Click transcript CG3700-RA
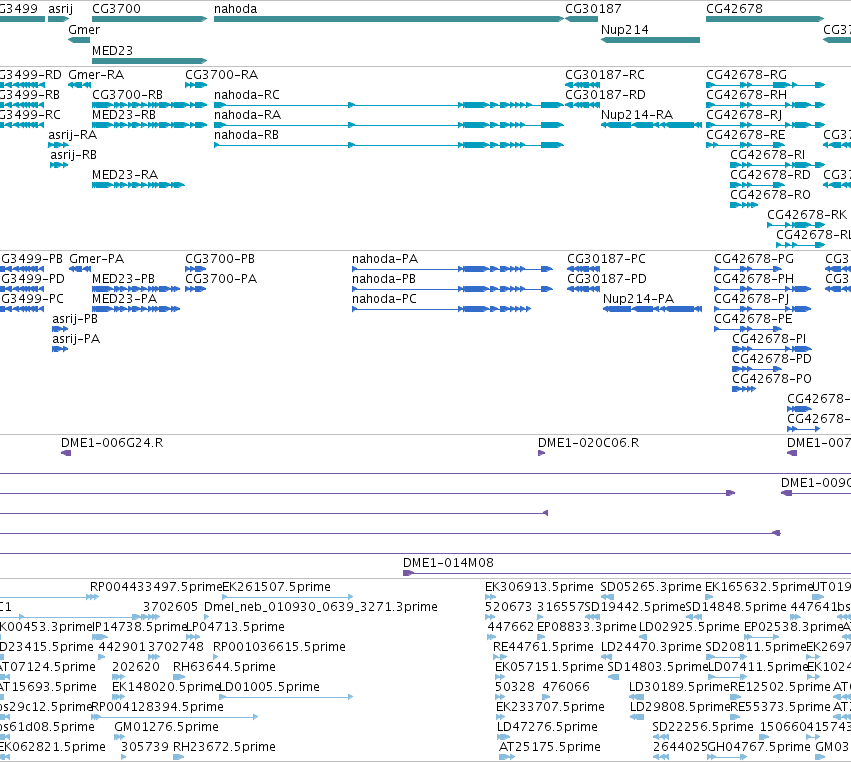 196,85
